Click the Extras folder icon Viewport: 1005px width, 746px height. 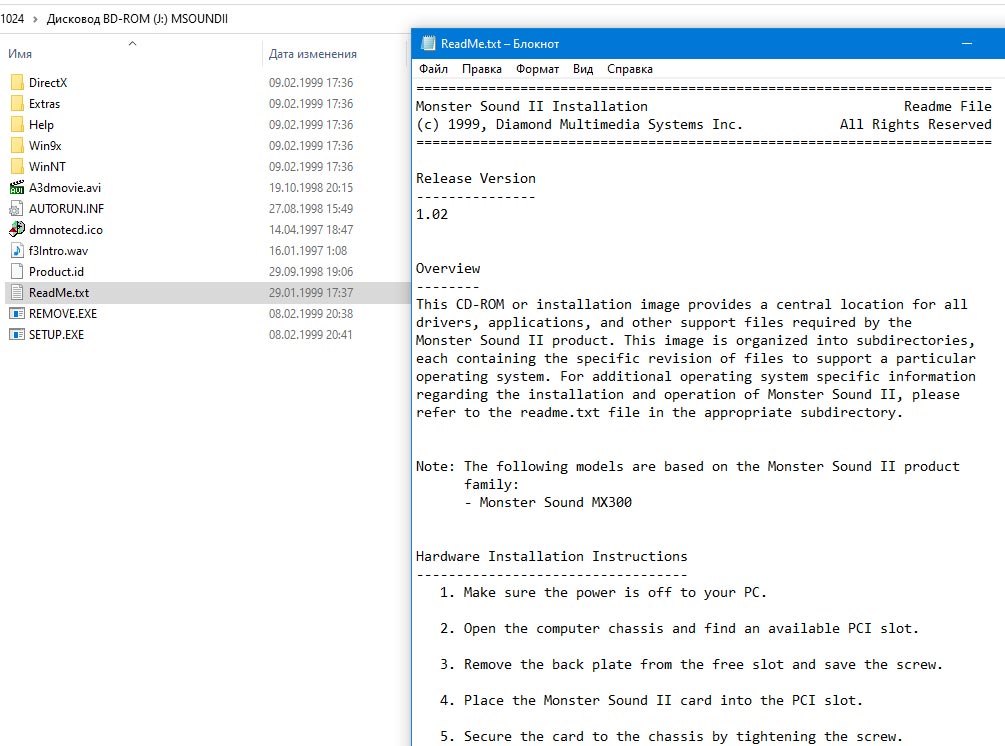point(17,104)
